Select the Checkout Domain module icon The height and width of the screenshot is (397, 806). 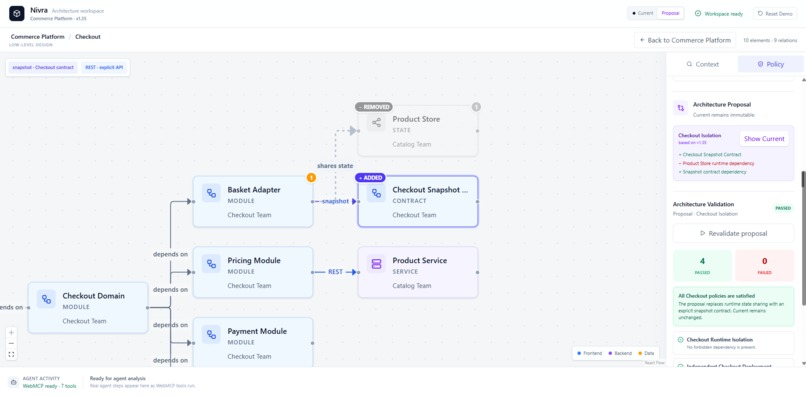tap(46, 299)
